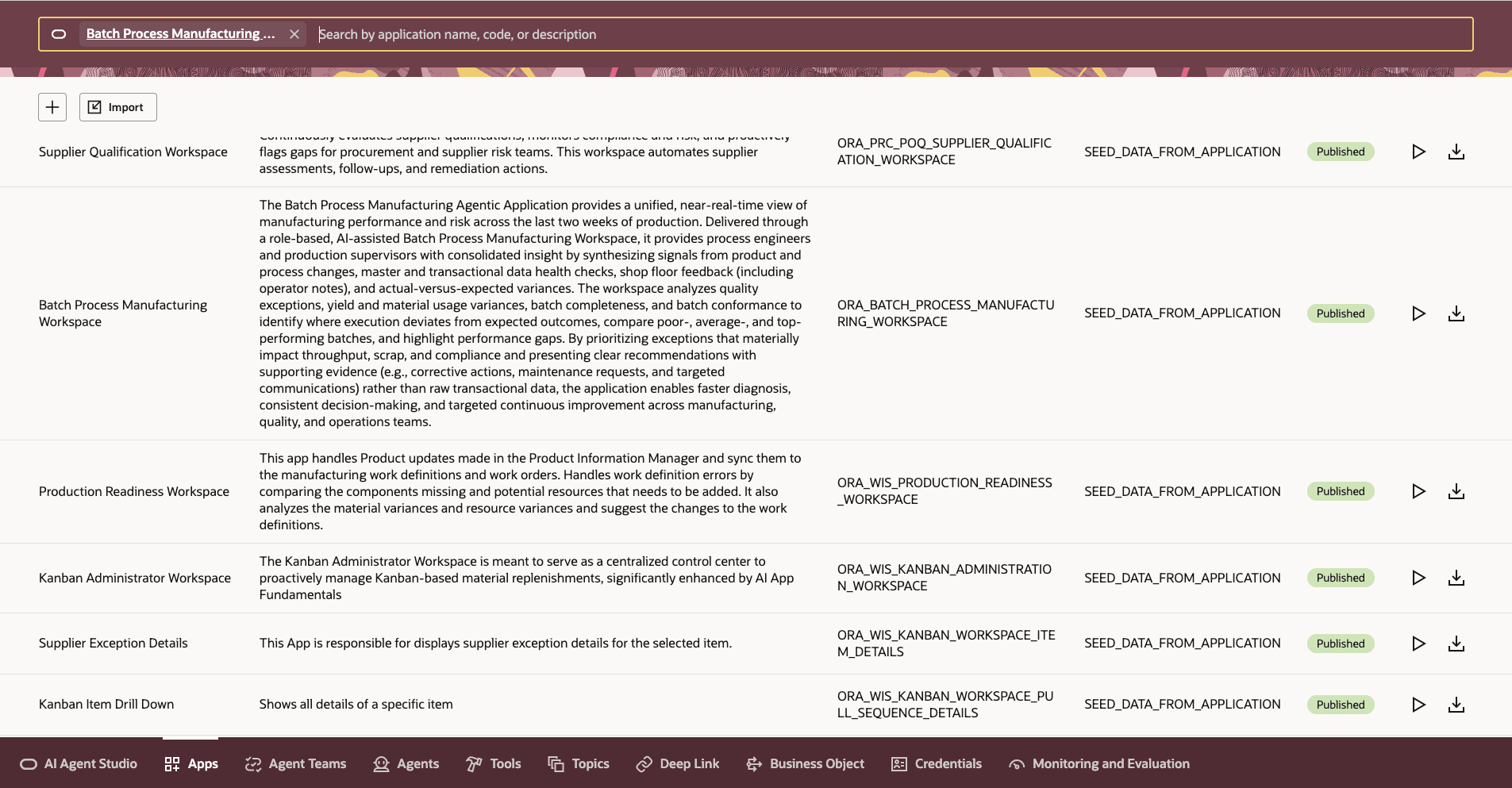Run the Production Readiness Workspace app

(x=1418, y=491)
